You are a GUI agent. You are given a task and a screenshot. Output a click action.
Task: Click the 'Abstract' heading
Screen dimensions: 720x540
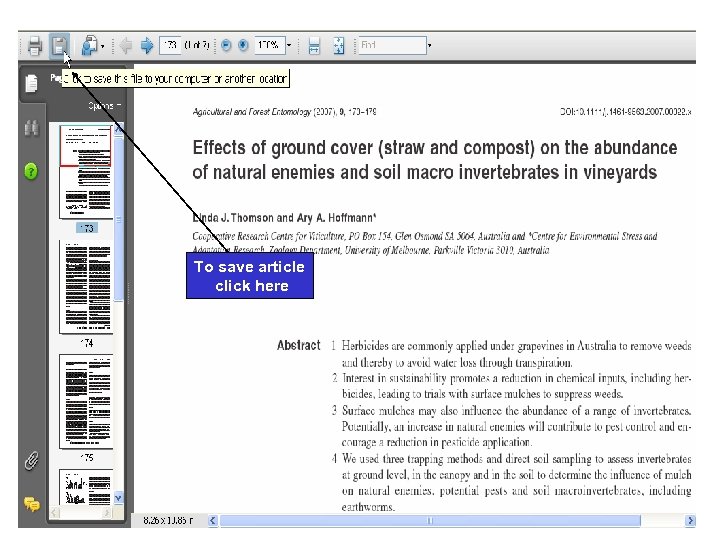(298, 345)
